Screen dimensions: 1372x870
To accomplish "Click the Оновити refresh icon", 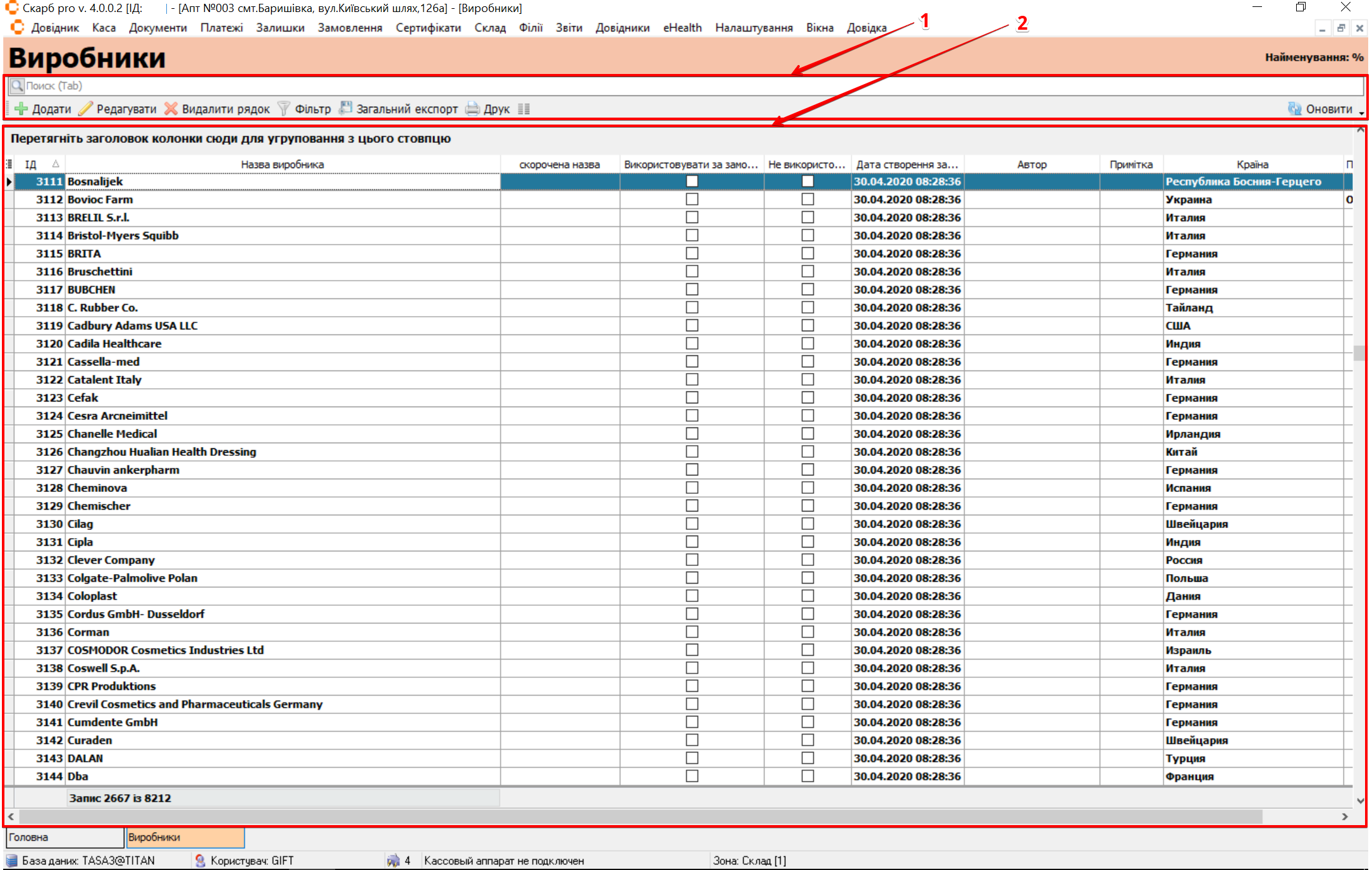I will point(1294,109).
